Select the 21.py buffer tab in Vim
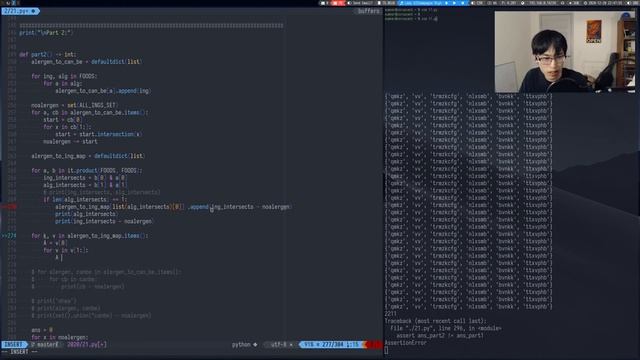Viewport: 640px width, 360px height. [x=20, y=11]
